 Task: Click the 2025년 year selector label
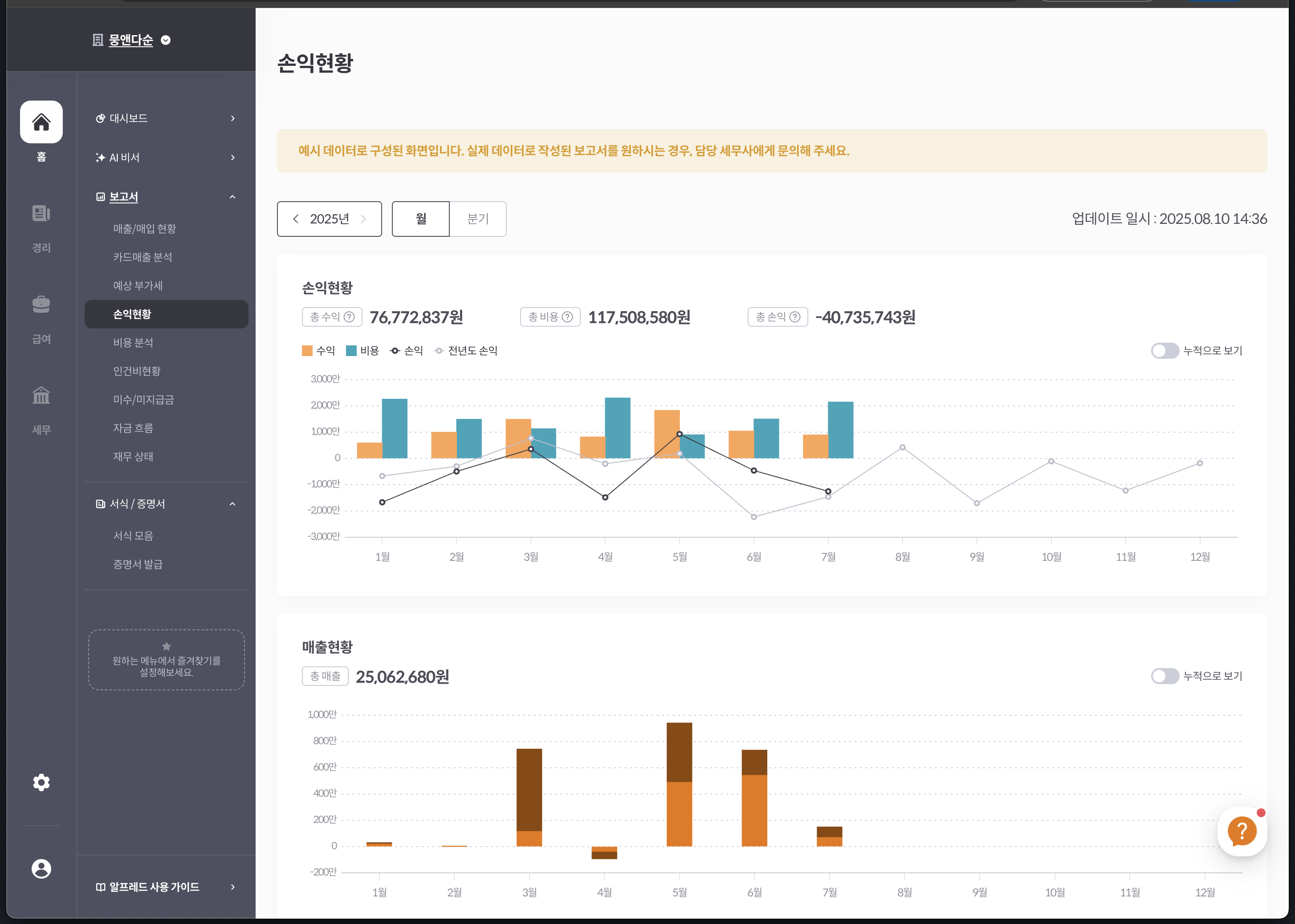tap(329, 219)
